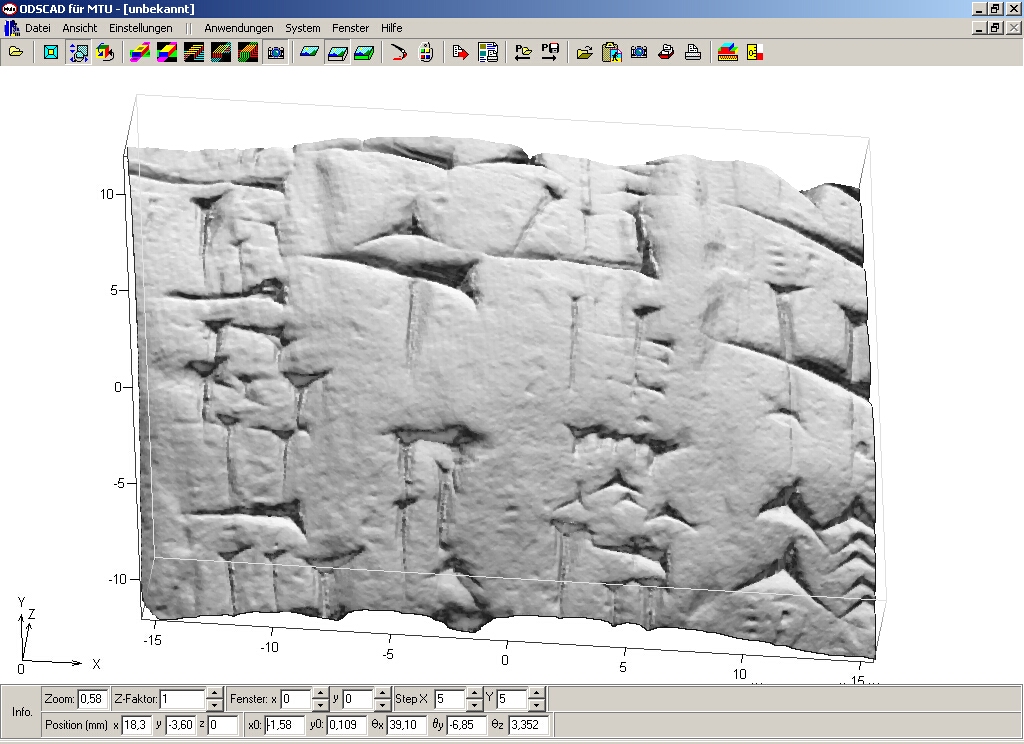Click the open file folder icon
The width and height of the screenshot is (1024, 744).
15,52
